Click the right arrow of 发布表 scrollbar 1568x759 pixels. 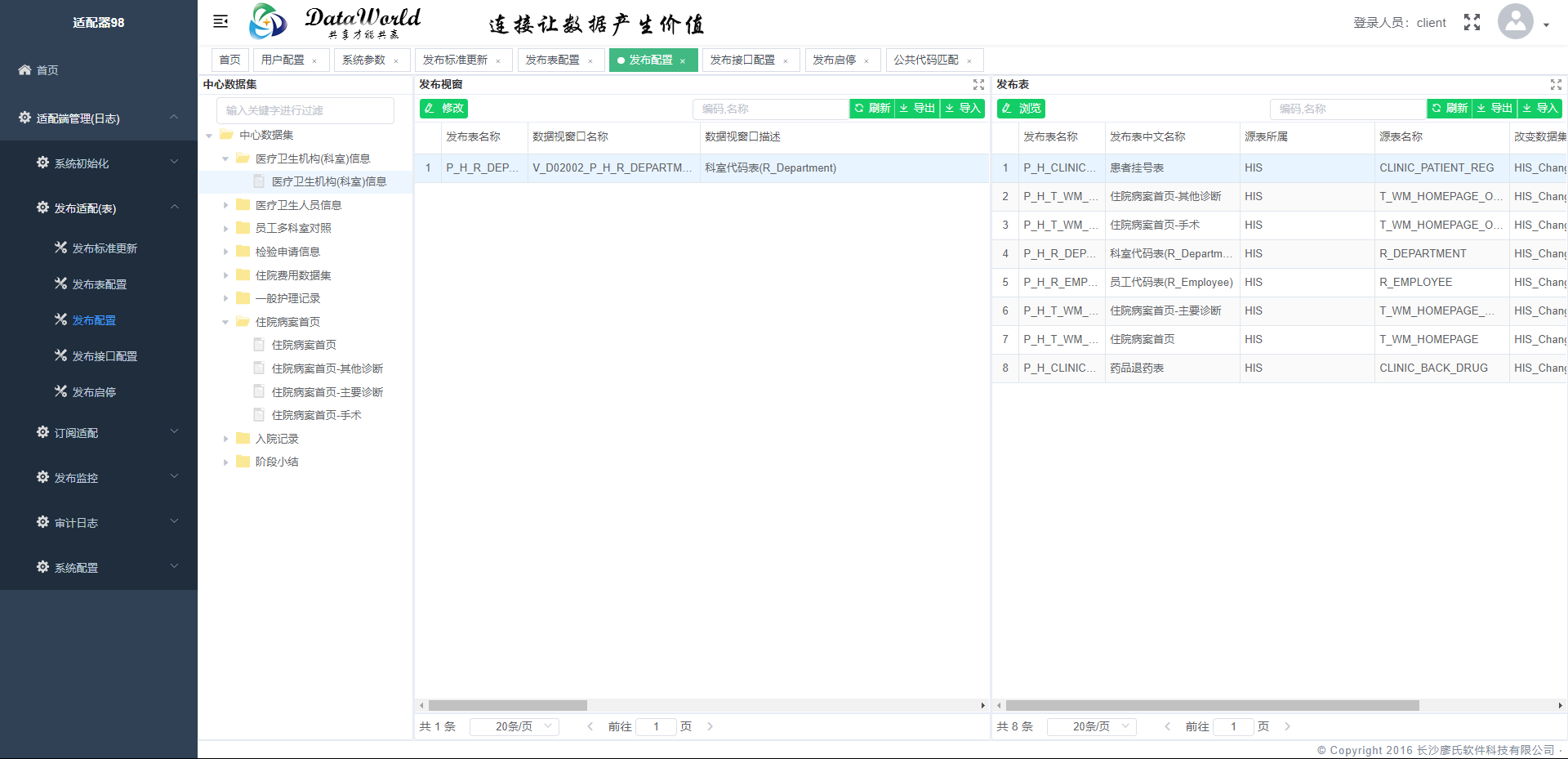click(1560, 705)
